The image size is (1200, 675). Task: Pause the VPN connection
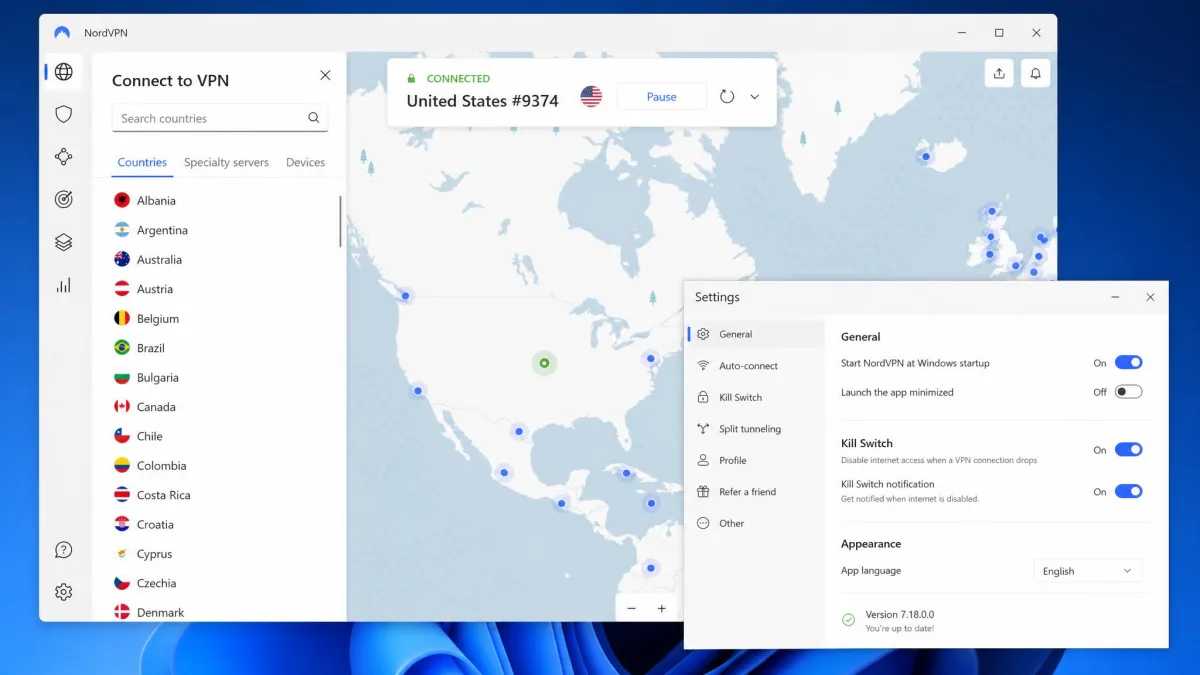[x=661, y=97]
